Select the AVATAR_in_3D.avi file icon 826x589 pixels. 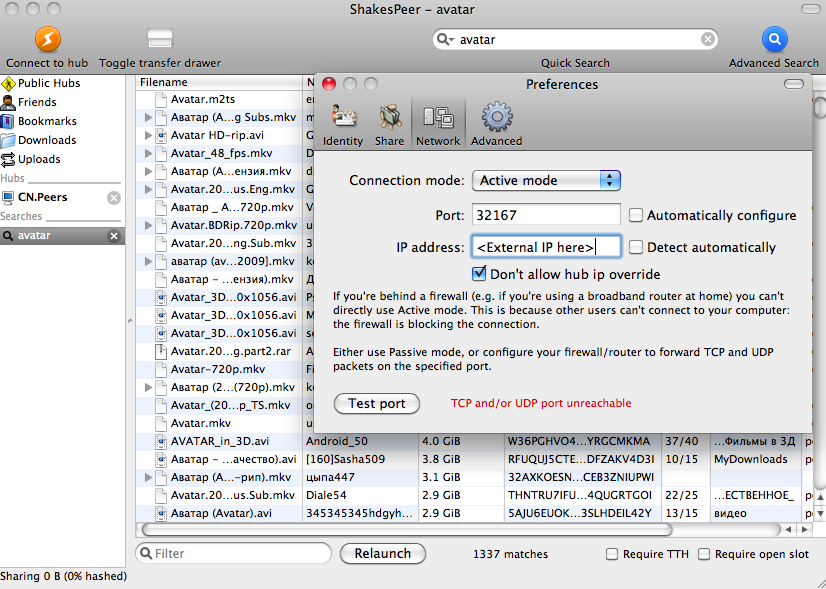161,441
